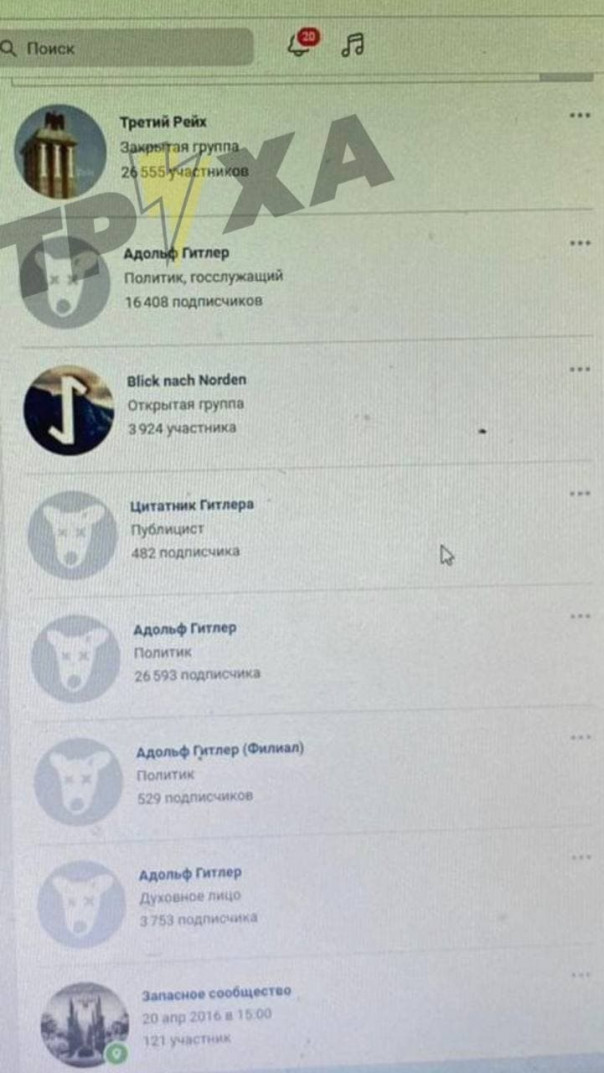This screenshot has height=1073, width=604.
Task: Open three-dot menu for Blick nach Norden
Action: point(579,370)
